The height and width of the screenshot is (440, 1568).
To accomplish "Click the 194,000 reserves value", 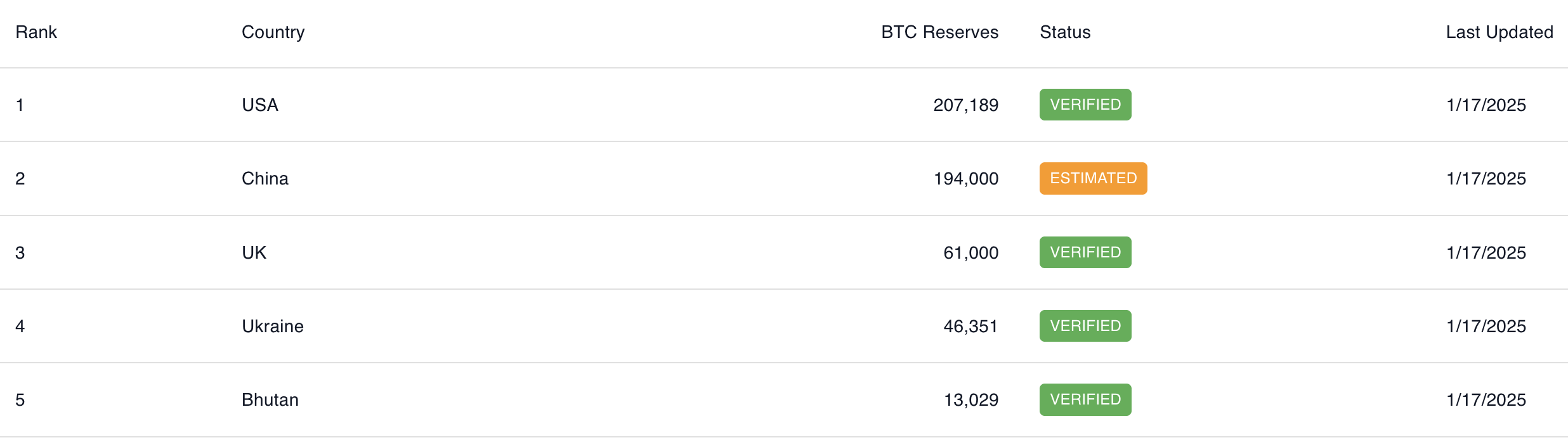I will click(x=966, y=179).
